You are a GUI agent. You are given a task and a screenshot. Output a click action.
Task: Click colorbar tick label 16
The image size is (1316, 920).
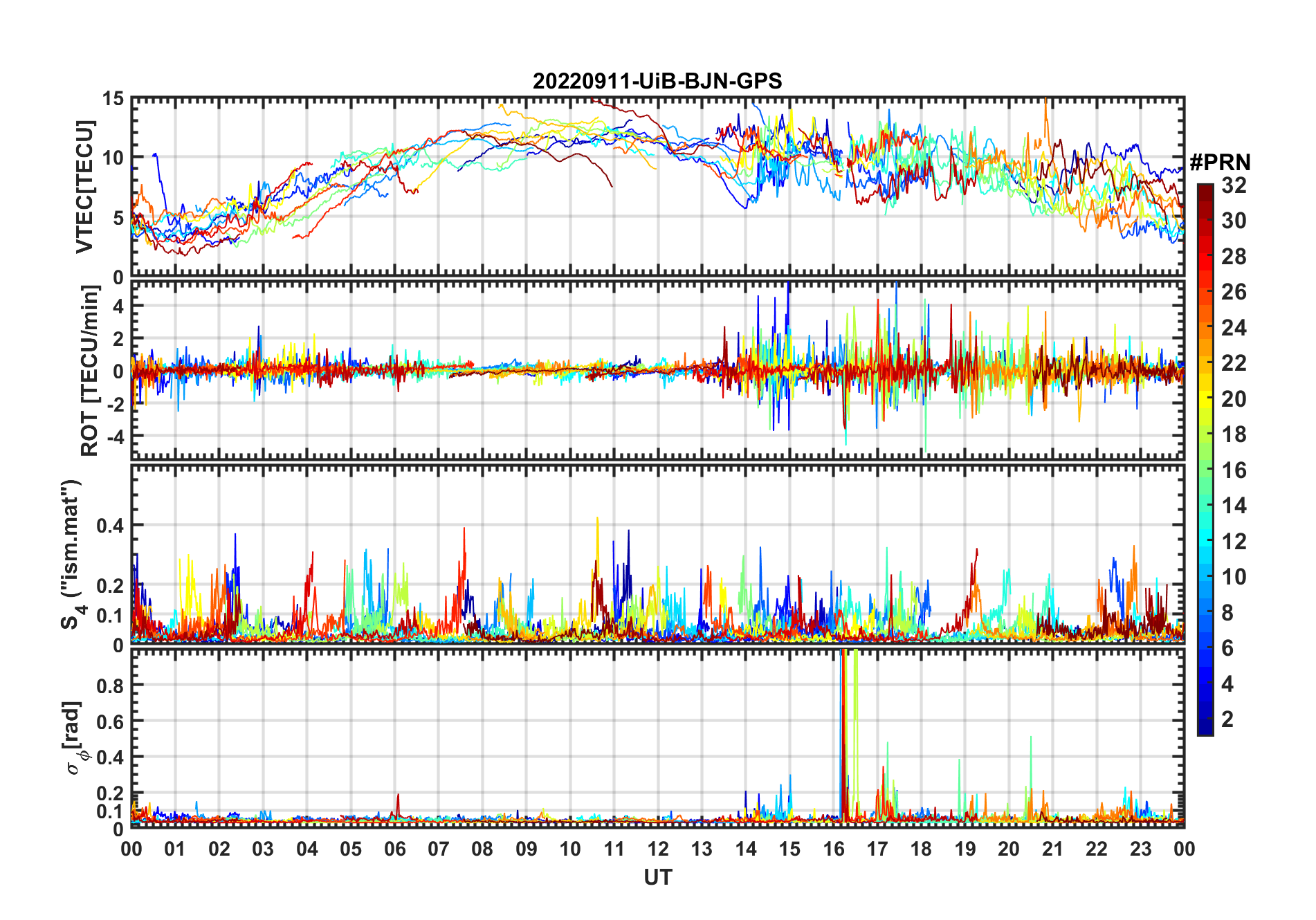pos(1234,470)
